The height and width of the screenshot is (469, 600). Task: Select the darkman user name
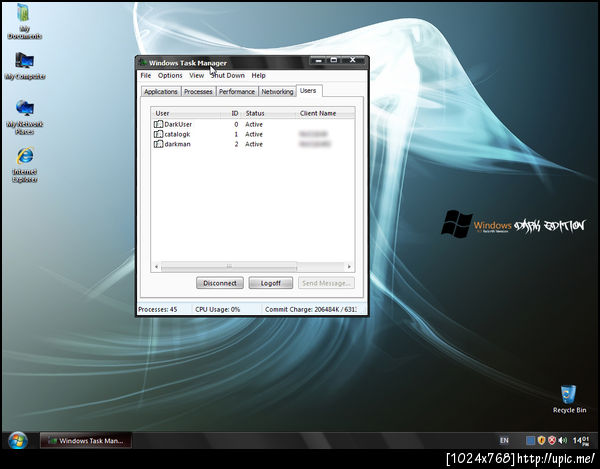177,144
